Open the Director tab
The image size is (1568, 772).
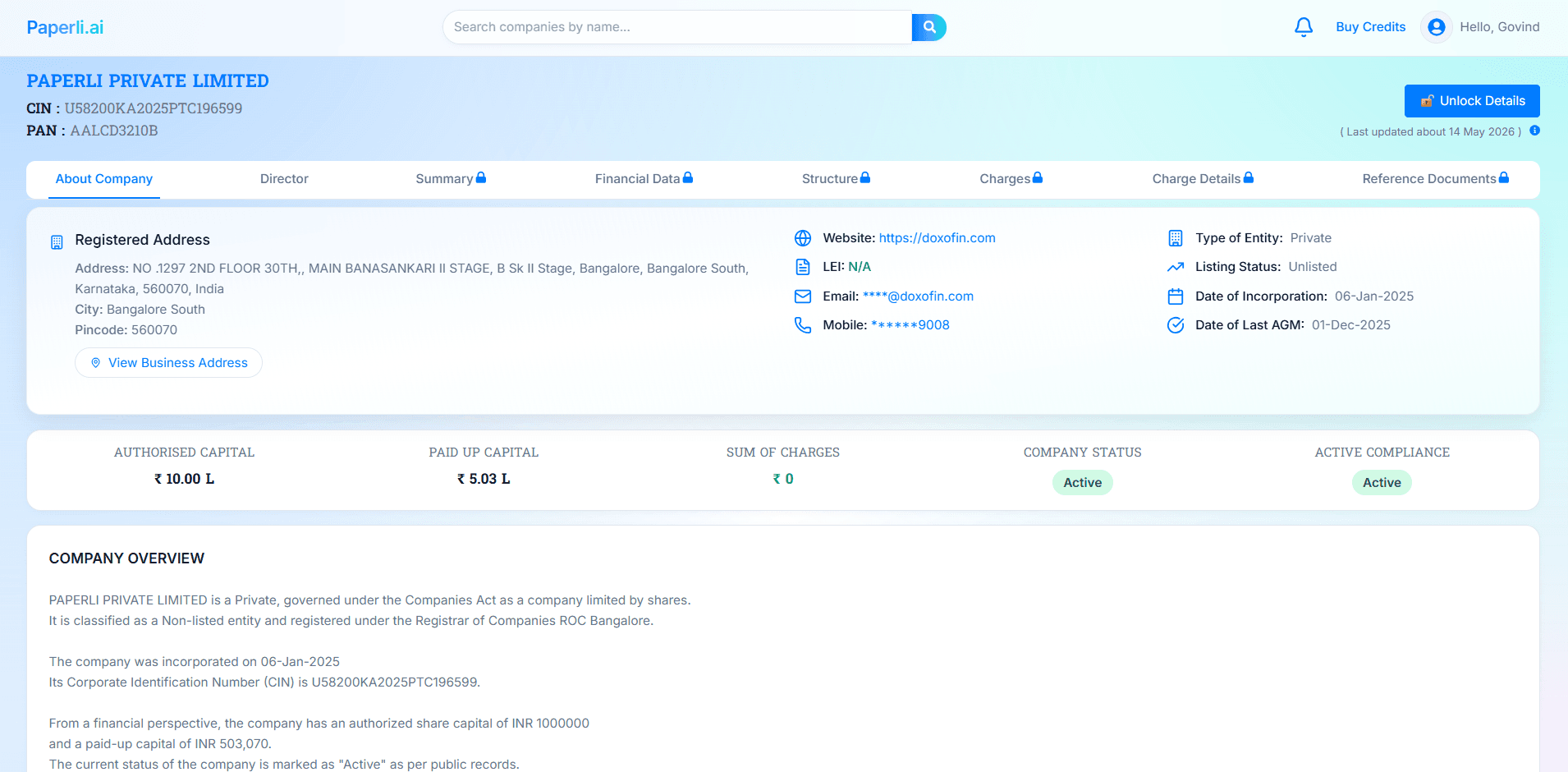[x=284, y=179]
